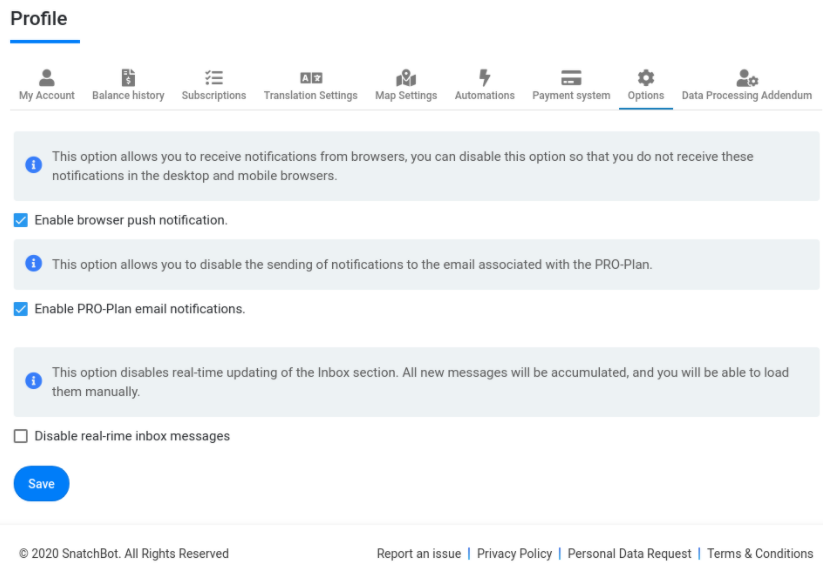Click the Save button
Screen dimensions: 823x566
pos(41,484)
